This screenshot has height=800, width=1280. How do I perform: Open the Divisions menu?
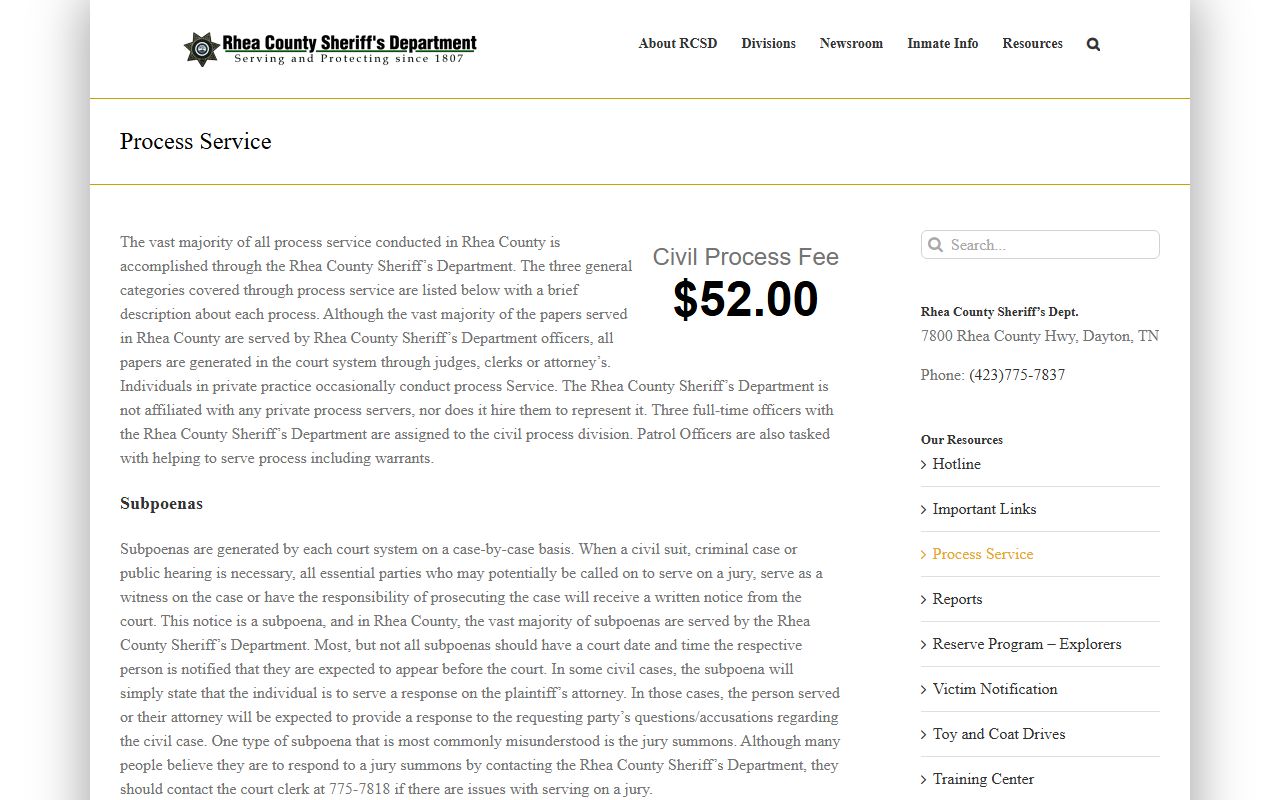[x=768, y=44]
